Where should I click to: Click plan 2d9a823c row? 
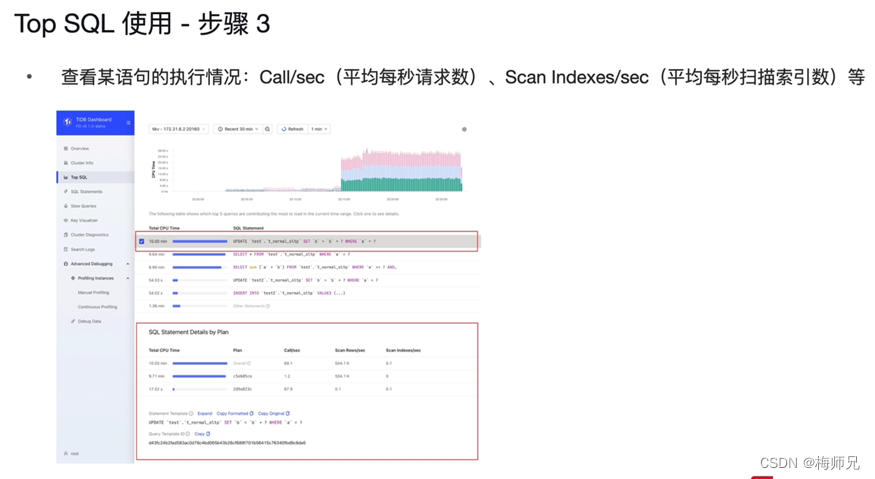(x=307, y=389)
